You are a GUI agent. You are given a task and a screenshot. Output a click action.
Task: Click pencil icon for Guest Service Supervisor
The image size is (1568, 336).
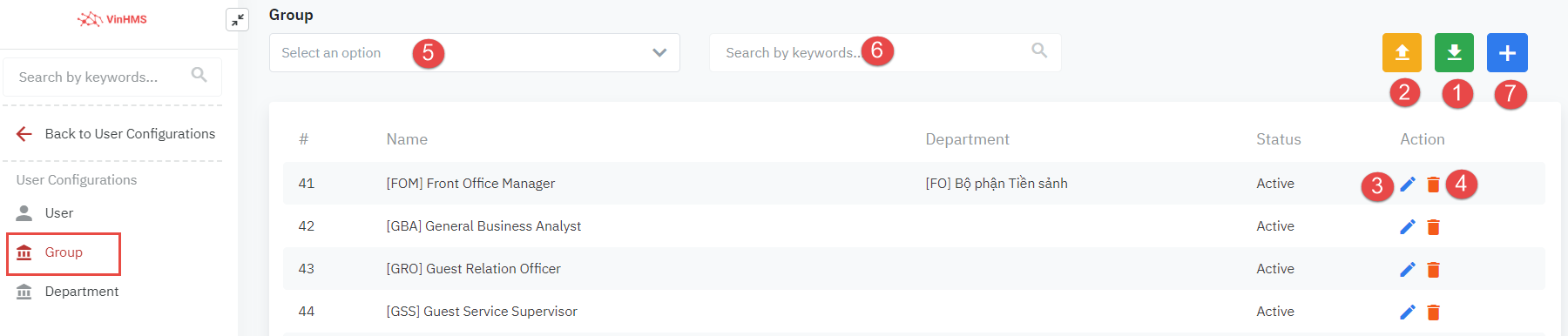pyautogui.click(x=1408, y=312)
